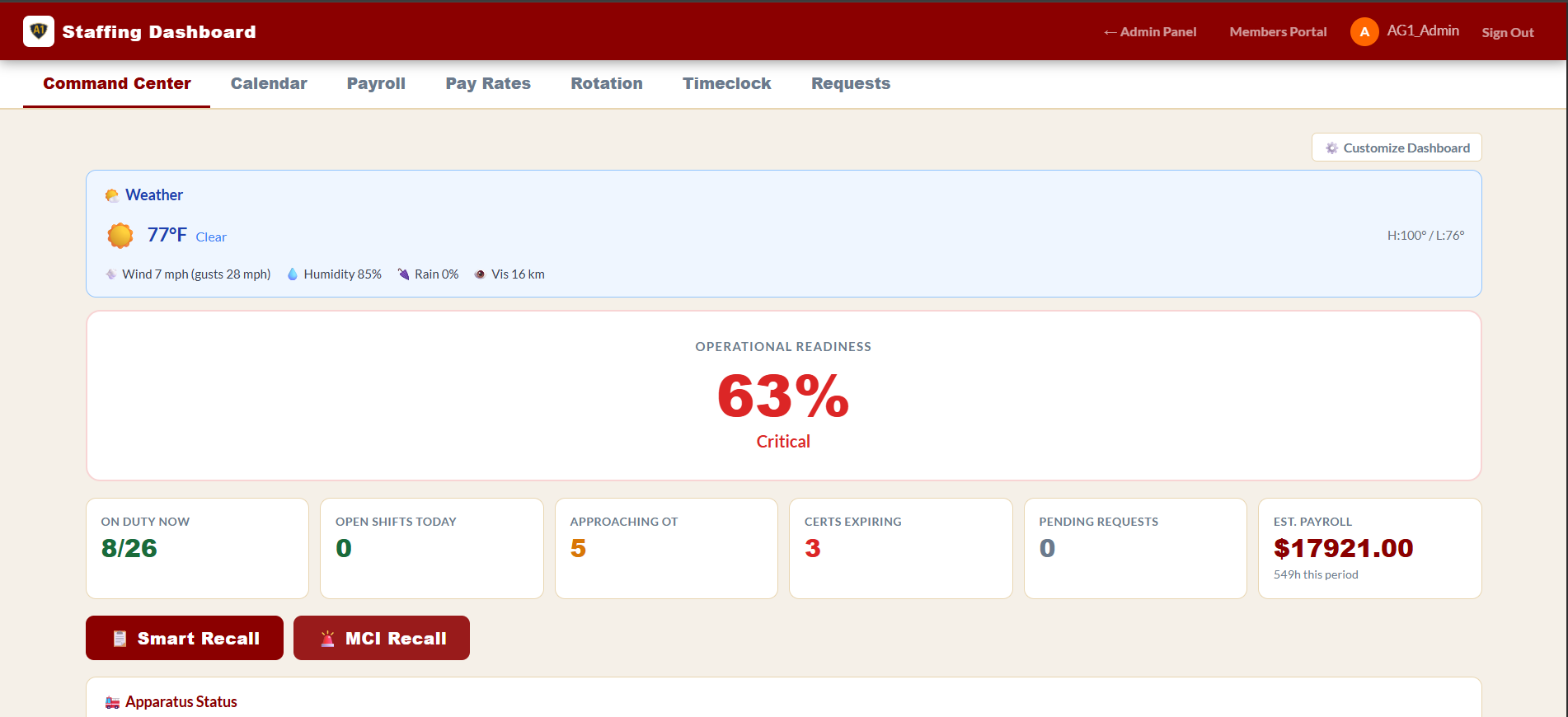Click the shield logo icon
The width and height of the screenshot is (1568, 717).
coord(39,31)
